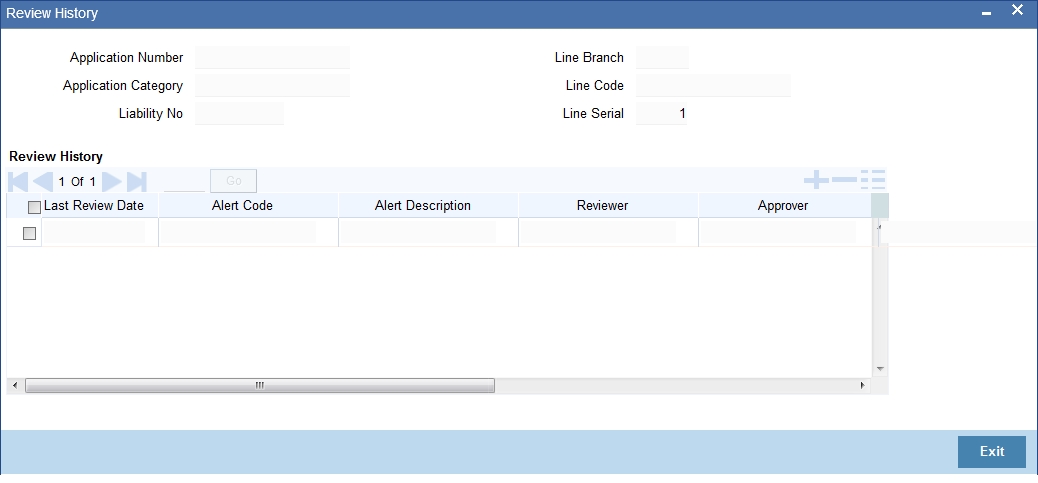The height and width of the screenshot is (483, 1038).
Task: Minimize the Review History window
Action: click(x=987, y=14)
